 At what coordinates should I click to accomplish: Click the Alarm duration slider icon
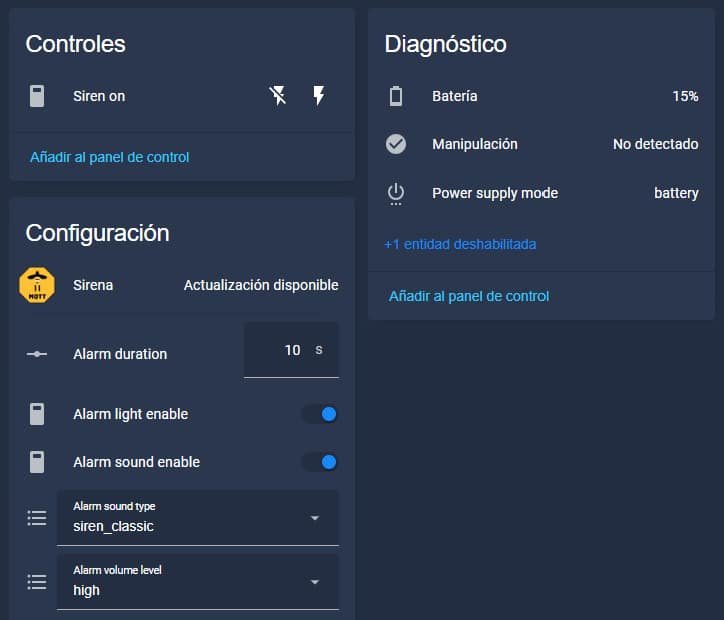pyautogui.click(x=37, y=354)
